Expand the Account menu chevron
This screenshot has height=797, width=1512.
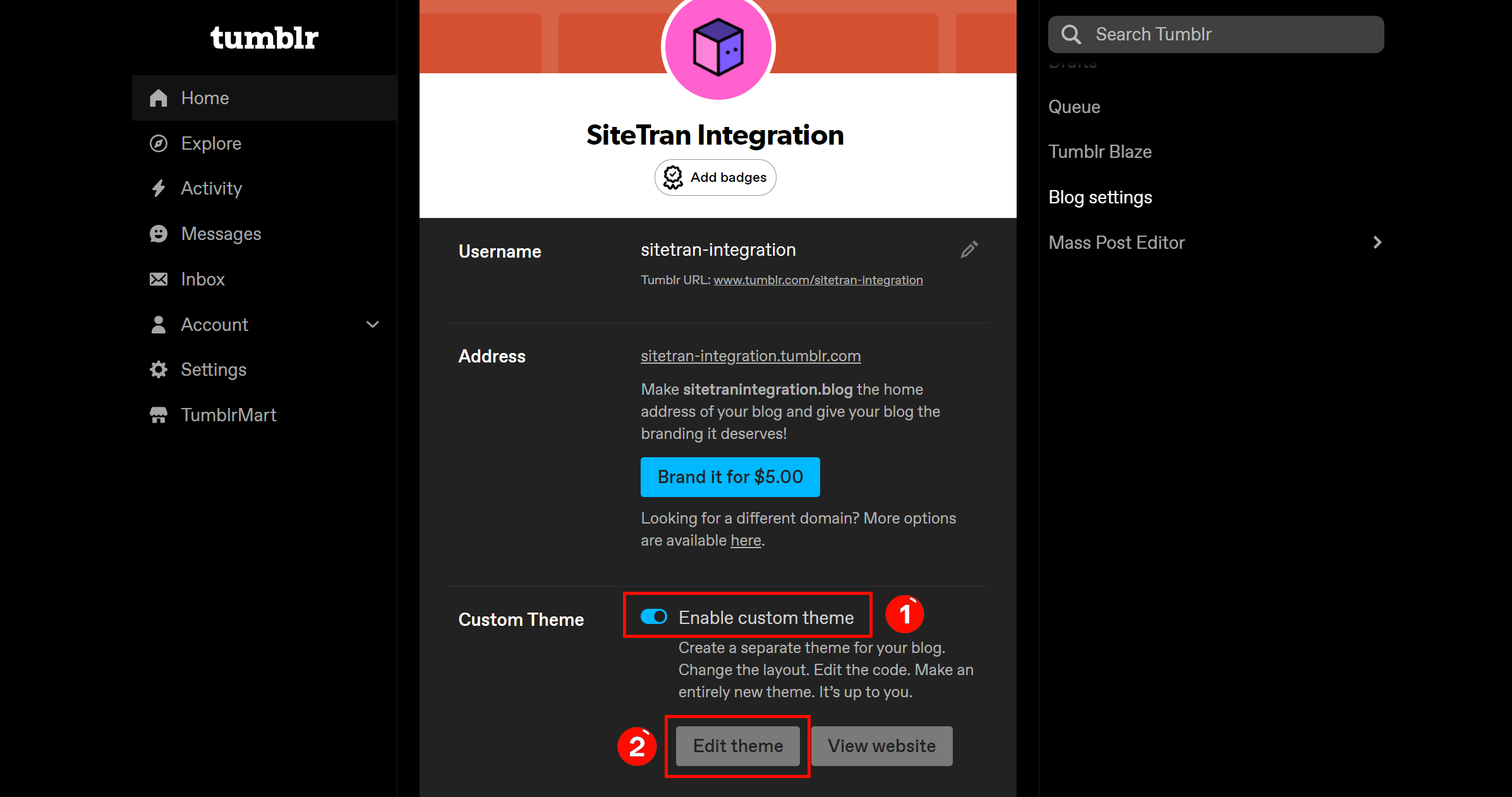point(373,325)
